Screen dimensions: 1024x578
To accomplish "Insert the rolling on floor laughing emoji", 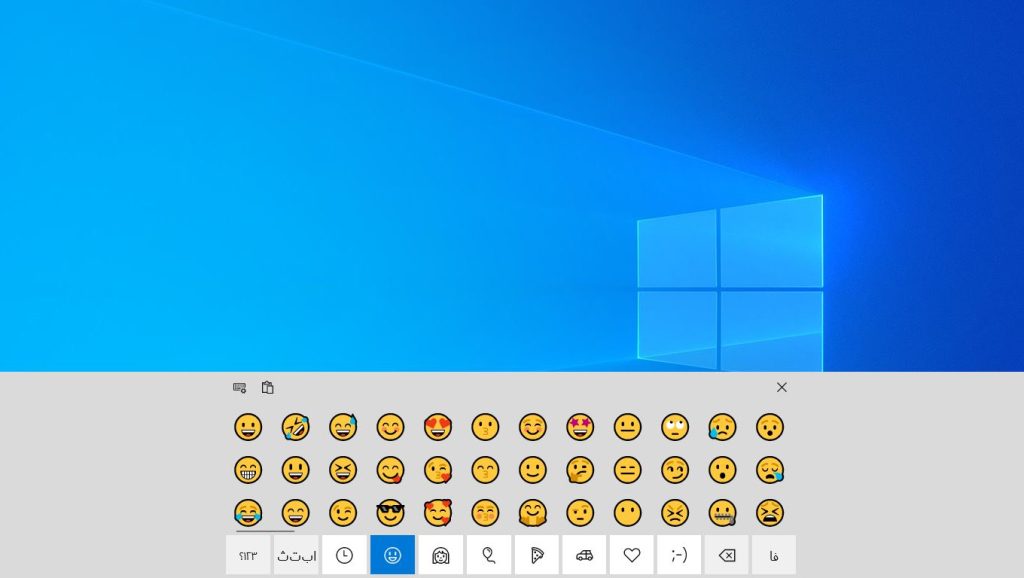I will pyautogui.click(x=295, y=427).
